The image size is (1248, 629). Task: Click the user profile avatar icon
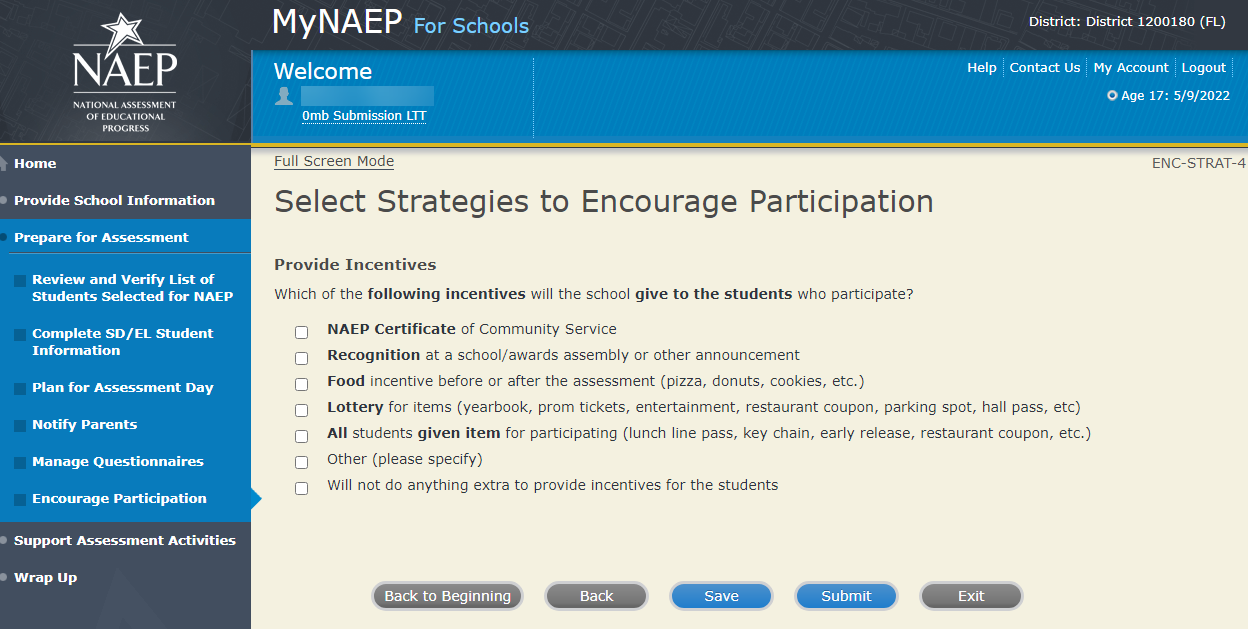285,96
